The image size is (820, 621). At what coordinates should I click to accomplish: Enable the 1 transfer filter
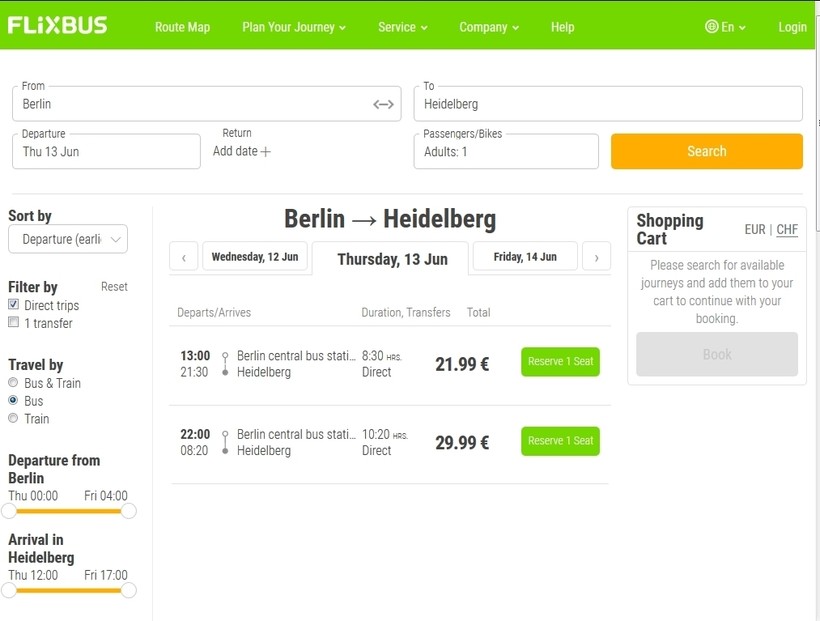(x=14, y=323)
